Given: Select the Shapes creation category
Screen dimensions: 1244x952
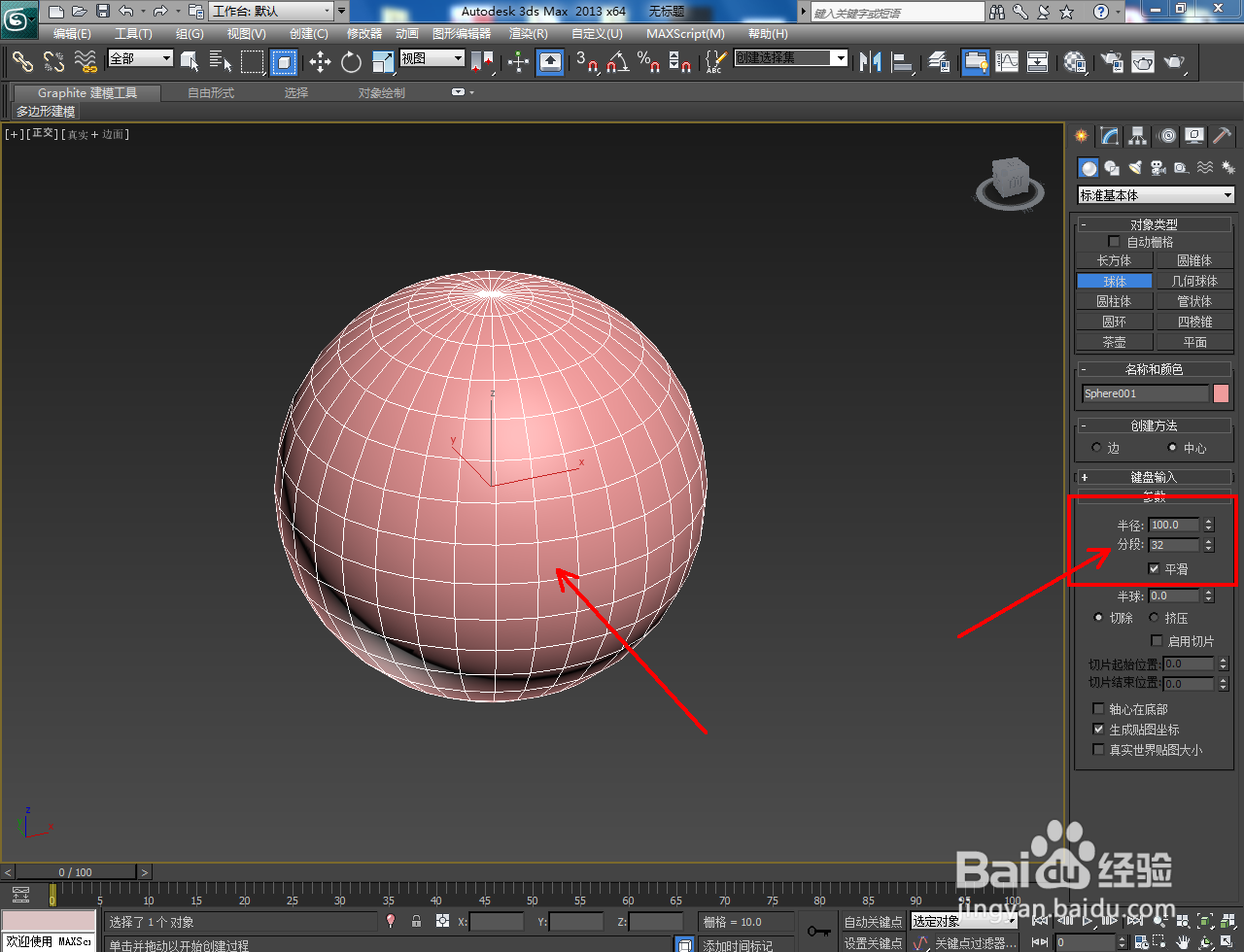Looking at the screenshot, I should (x=1112, y=168).
